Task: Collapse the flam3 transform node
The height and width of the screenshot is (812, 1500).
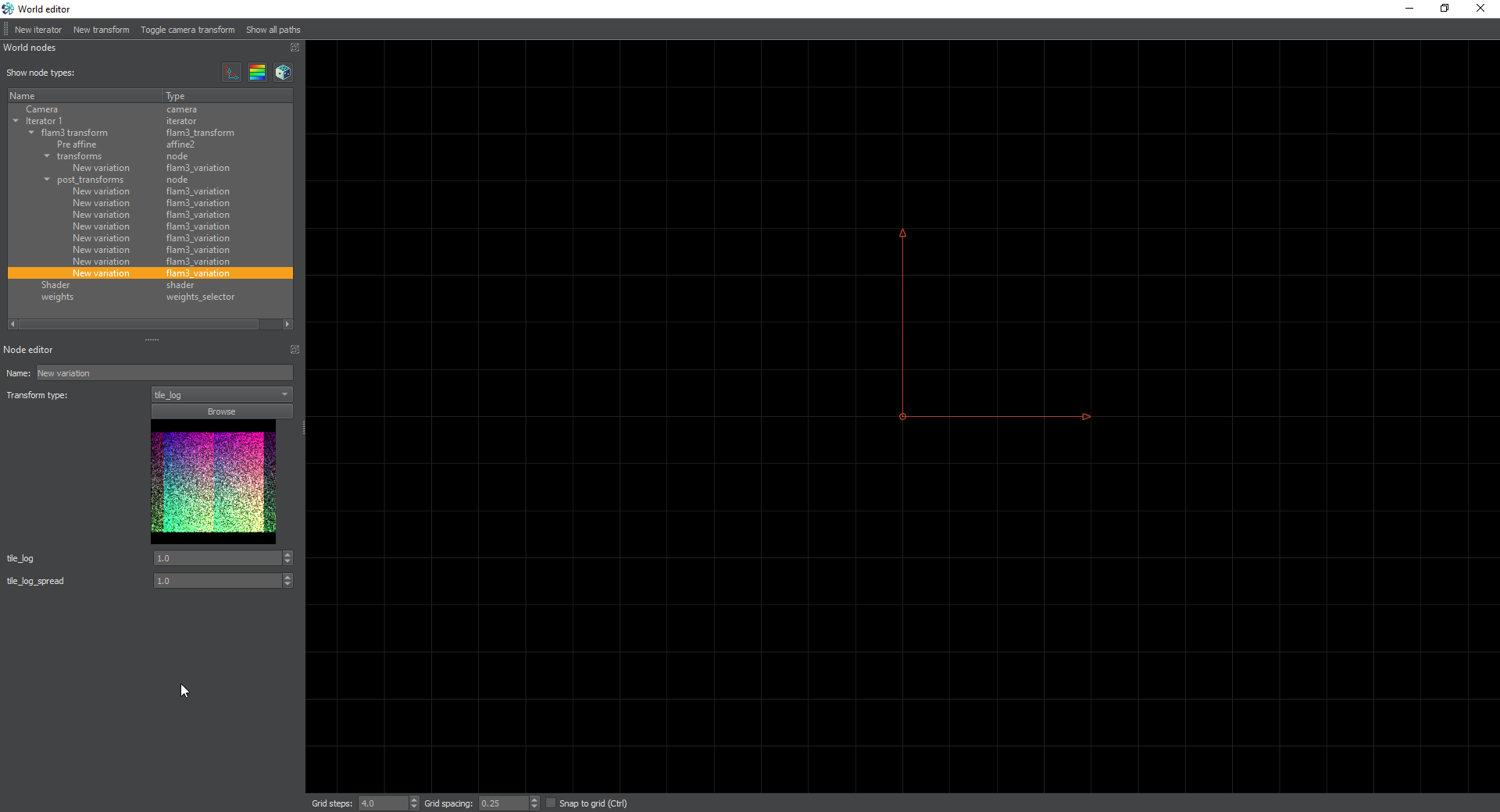Action: [31, 133]
